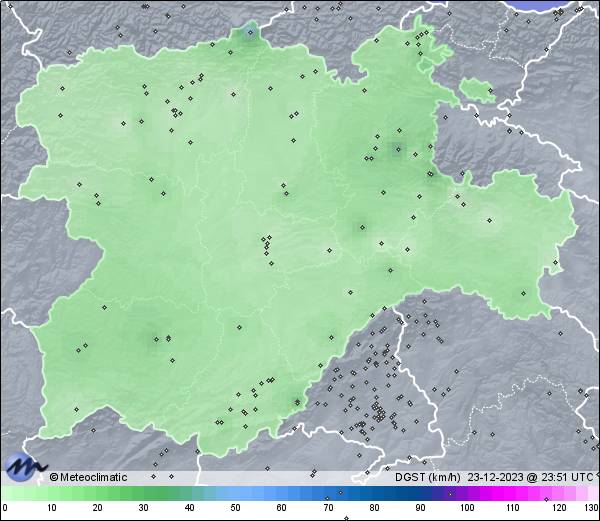Click the 23-12-2023 date stamp

click(x=496, y=477)
